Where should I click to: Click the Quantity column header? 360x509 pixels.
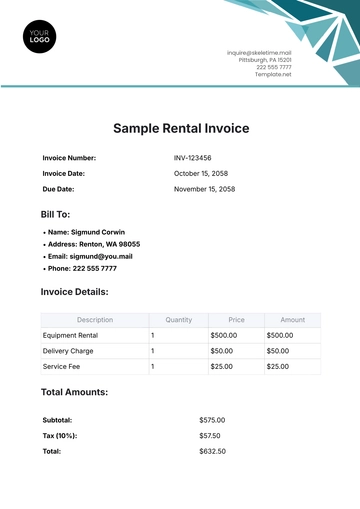(179, 320)
